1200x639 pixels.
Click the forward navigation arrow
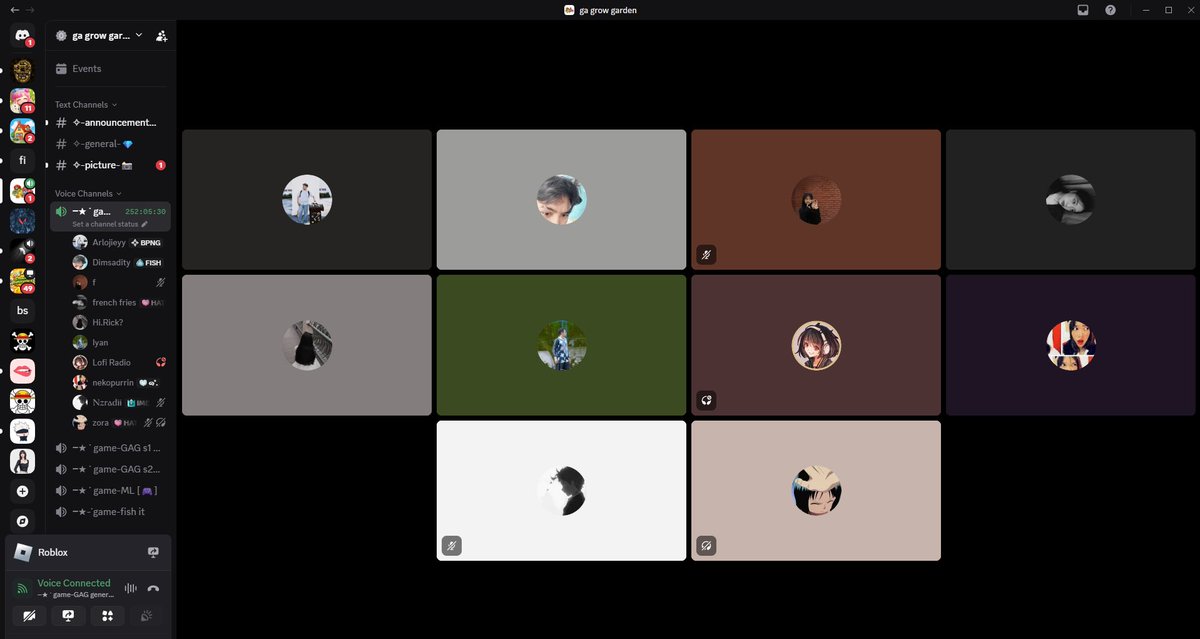coord(30,10)
